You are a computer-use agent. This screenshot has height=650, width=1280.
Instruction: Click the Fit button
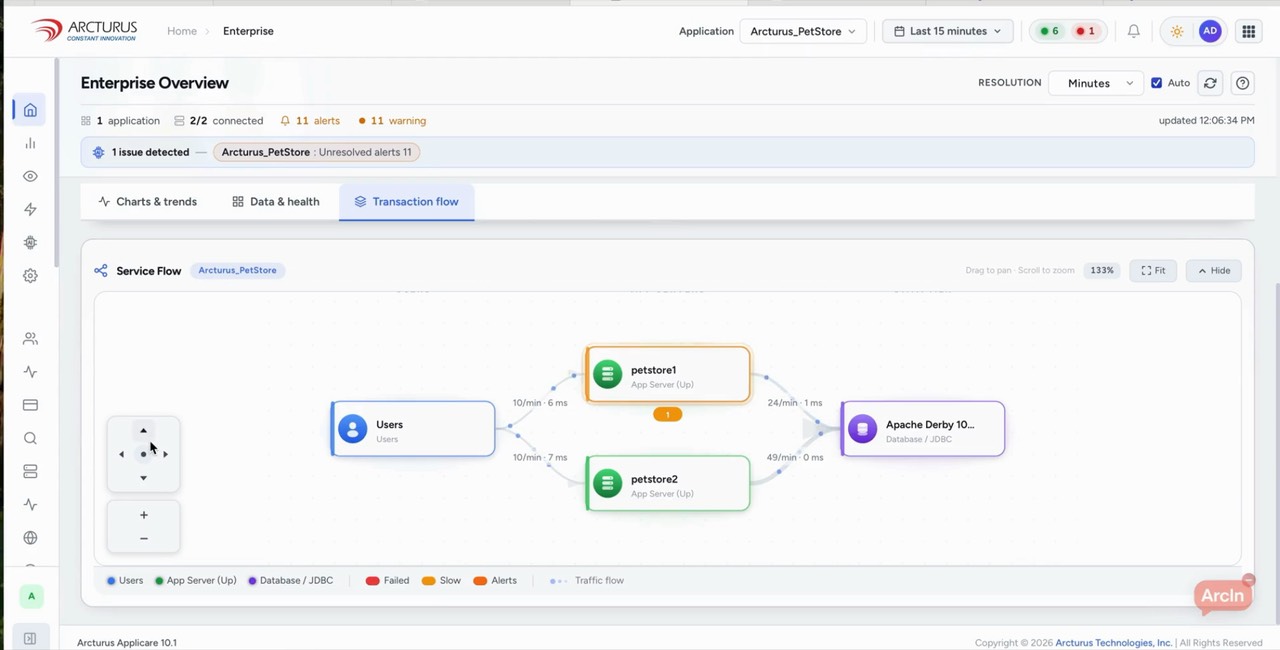pos(1153,270)
